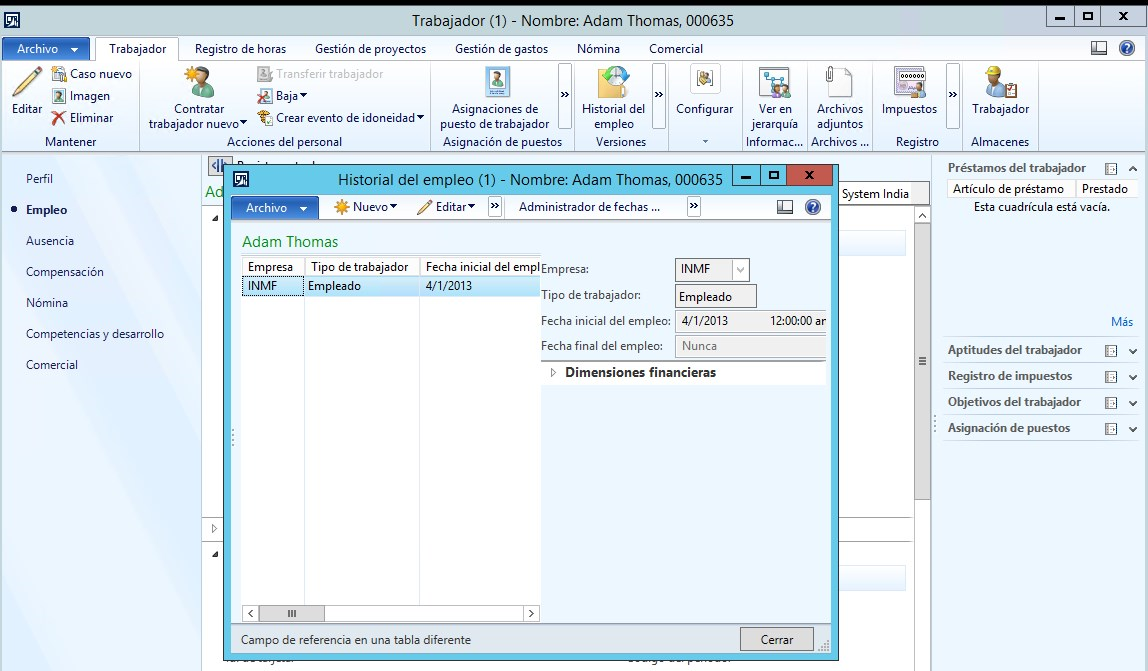Screen dimensions: 1148x671
Task: Expand the Registro ribbon group chevron
Action: point(953,95)
